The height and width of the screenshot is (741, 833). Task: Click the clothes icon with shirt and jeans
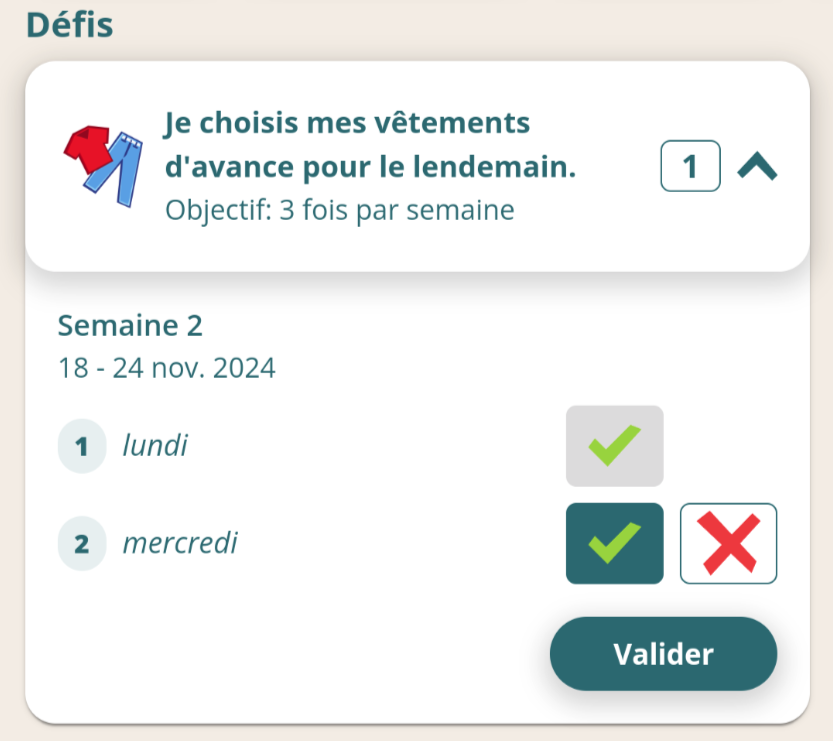104,166
